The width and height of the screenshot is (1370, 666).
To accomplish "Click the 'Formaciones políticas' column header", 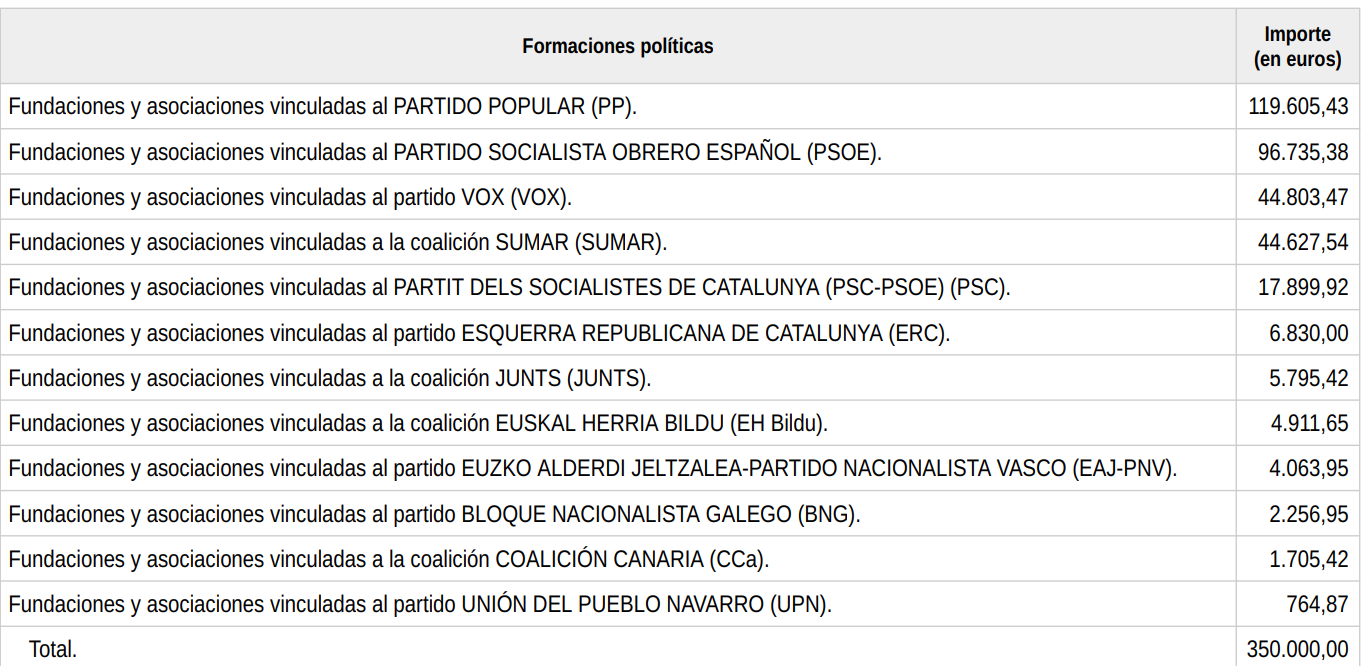I will click(x=618, y=46).
